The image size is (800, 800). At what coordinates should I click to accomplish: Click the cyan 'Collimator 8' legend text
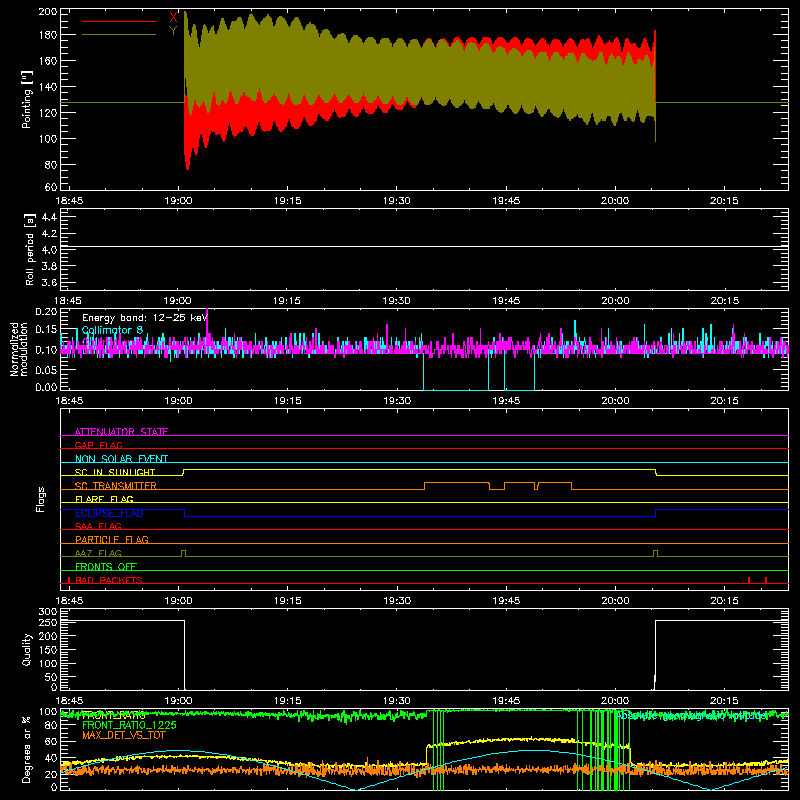pyautogui.click(x=112, y=330)
